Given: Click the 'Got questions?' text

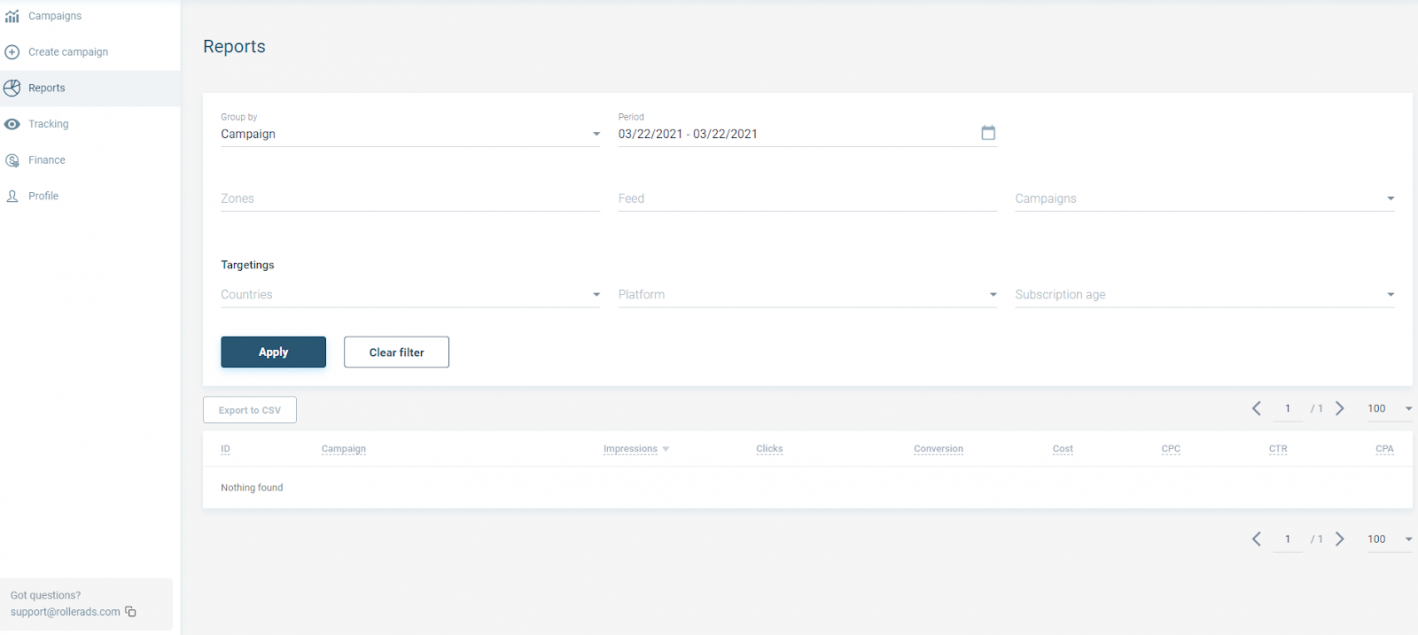Looking at the screenshot, I should click(x=46, y=595).
